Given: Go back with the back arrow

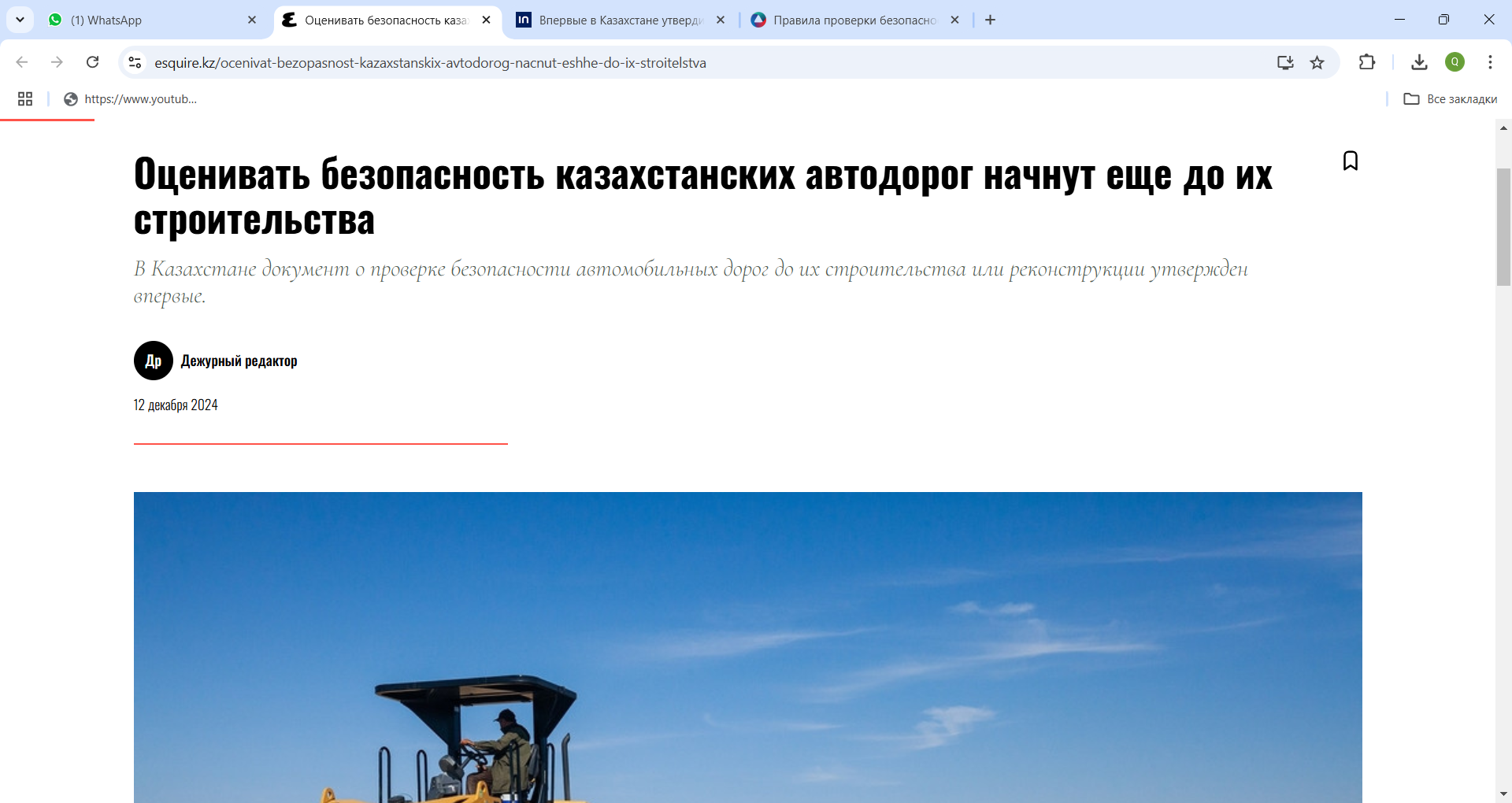Looking at the screenshot, I should [22, 62].
